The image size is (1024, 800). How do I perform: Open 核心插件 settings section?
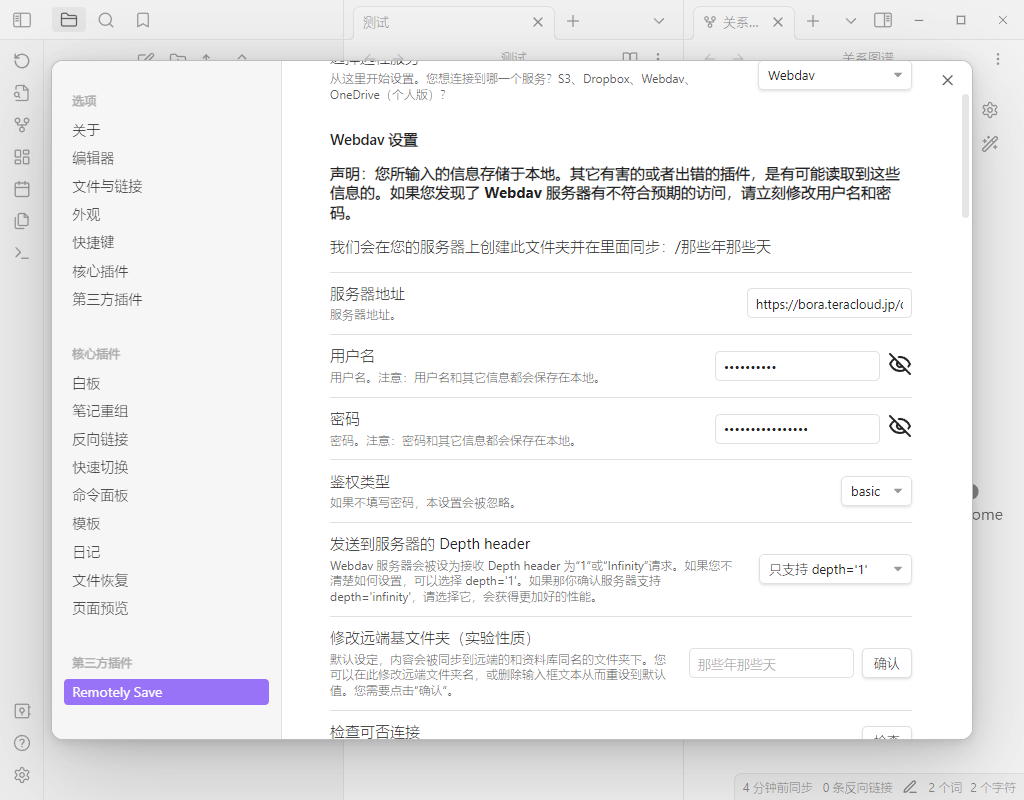(100, 271)
